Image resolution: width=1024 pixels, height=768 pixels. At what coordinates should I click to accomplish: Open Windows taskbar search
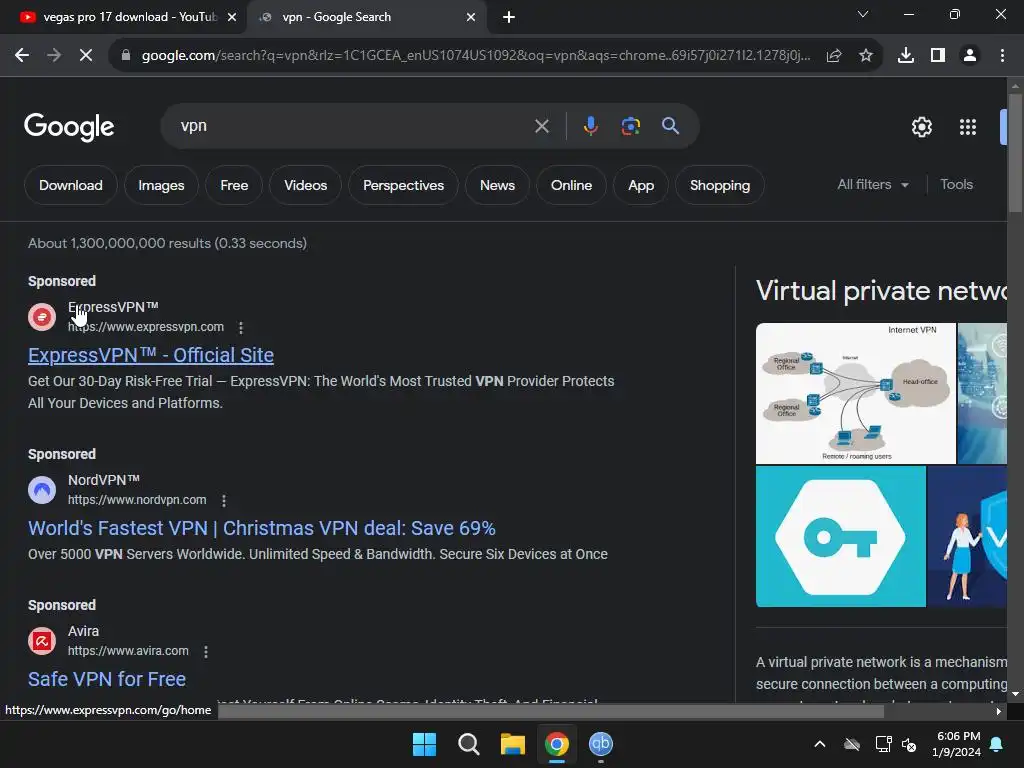point(468,744)
